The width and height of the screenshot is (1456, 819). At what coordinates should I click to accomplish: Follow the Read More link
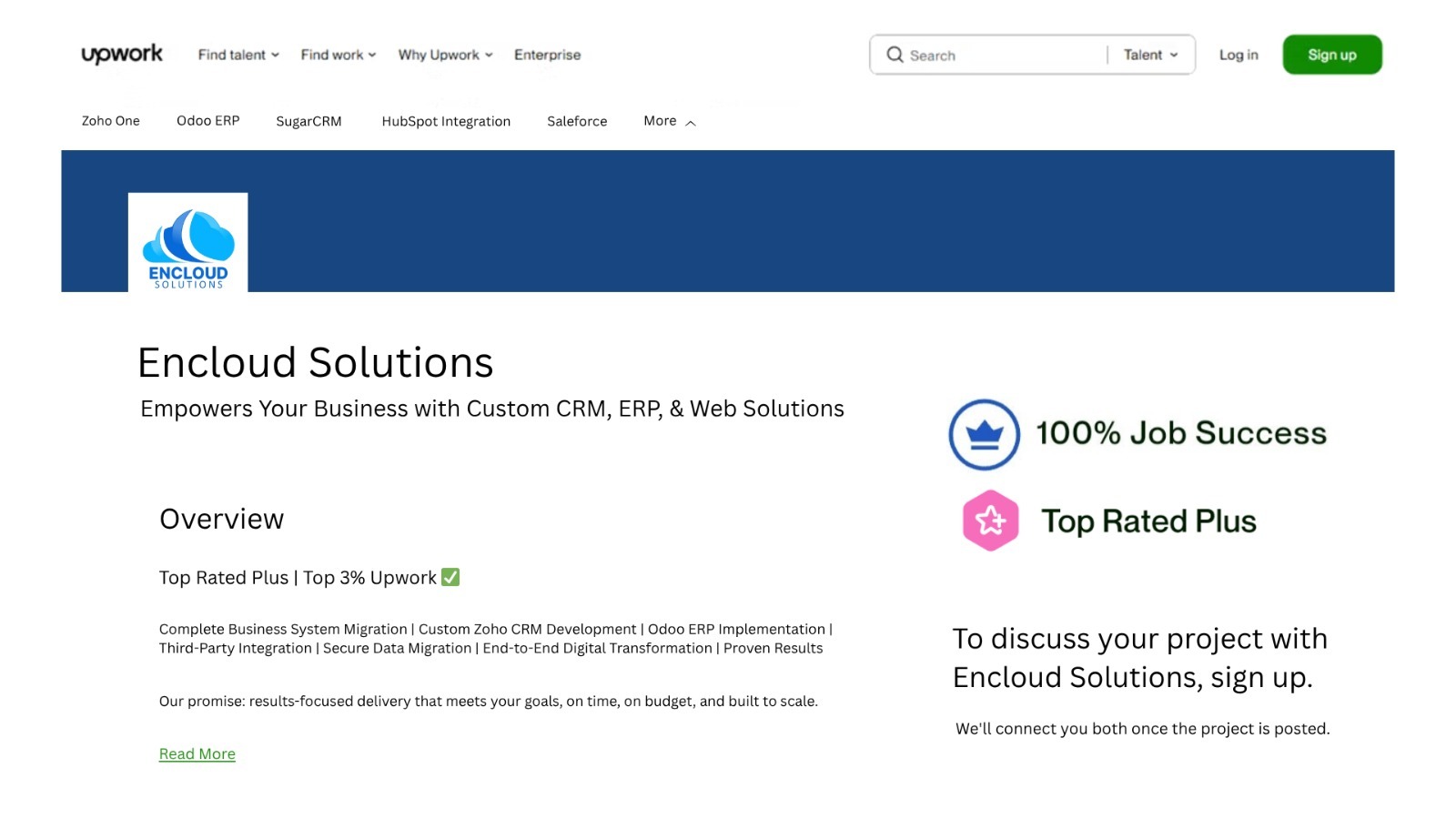197,753
